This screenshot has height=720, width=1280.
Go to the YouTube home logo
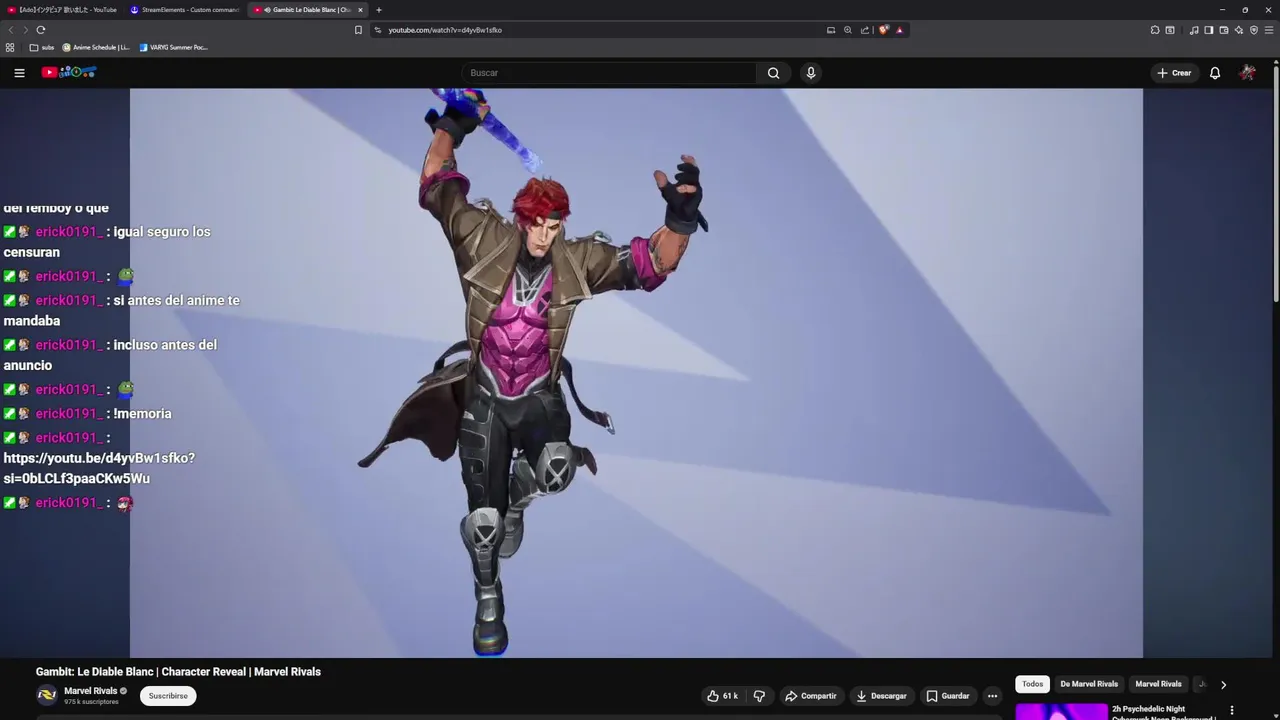[x=68, y=72]
